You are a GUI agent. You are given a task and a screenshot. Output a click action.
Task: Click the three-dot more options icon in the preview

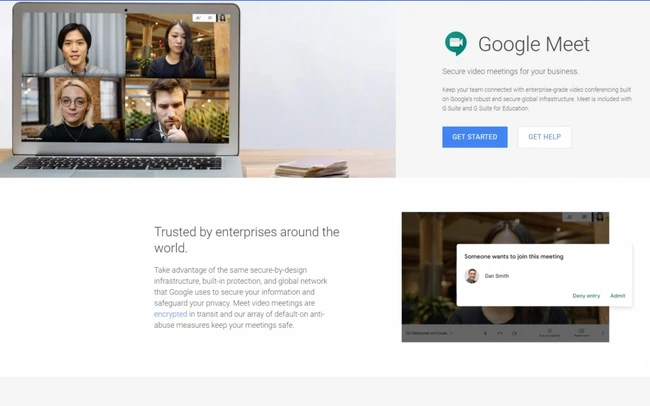603,333
